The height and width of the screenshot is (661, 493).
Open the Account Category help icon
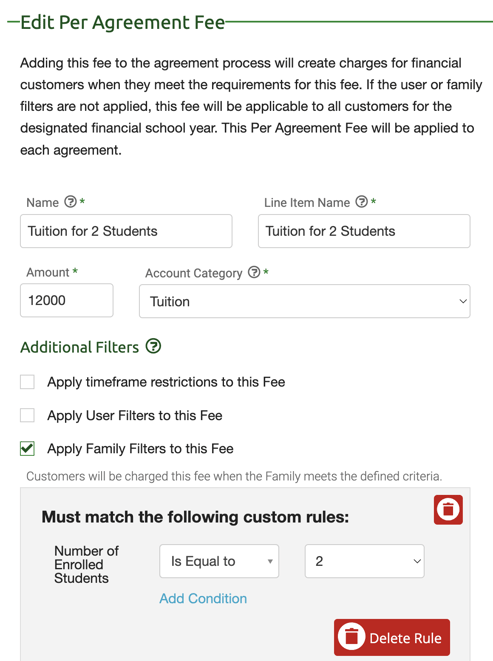click(x=254, y=272)
